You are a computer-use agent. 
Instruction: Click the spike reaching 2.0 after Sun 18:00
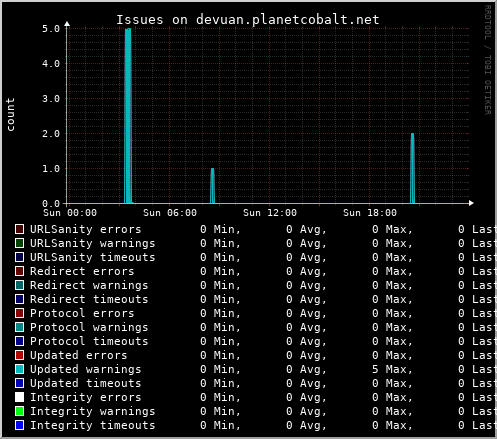(412, 168)
